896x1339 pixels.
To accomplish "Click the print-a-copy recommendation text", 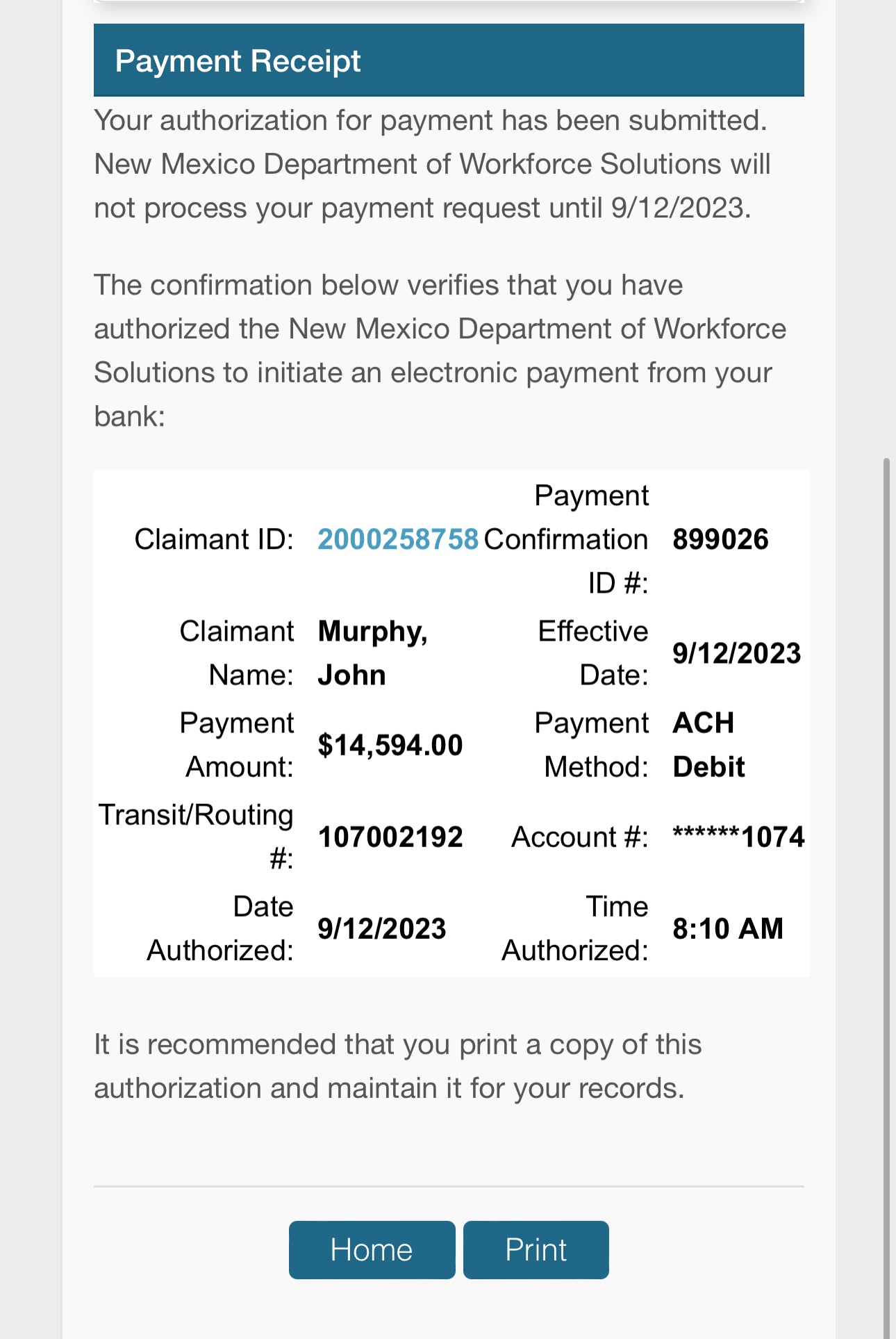I will 397,1066.
